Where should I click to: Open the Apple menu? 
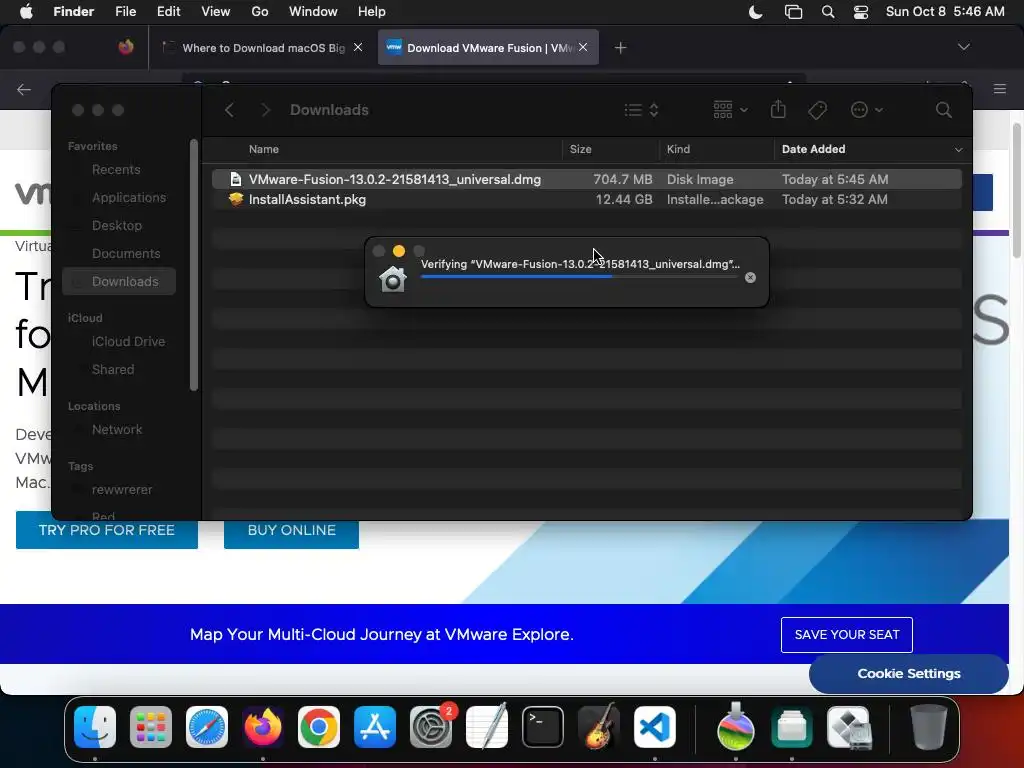26,12
